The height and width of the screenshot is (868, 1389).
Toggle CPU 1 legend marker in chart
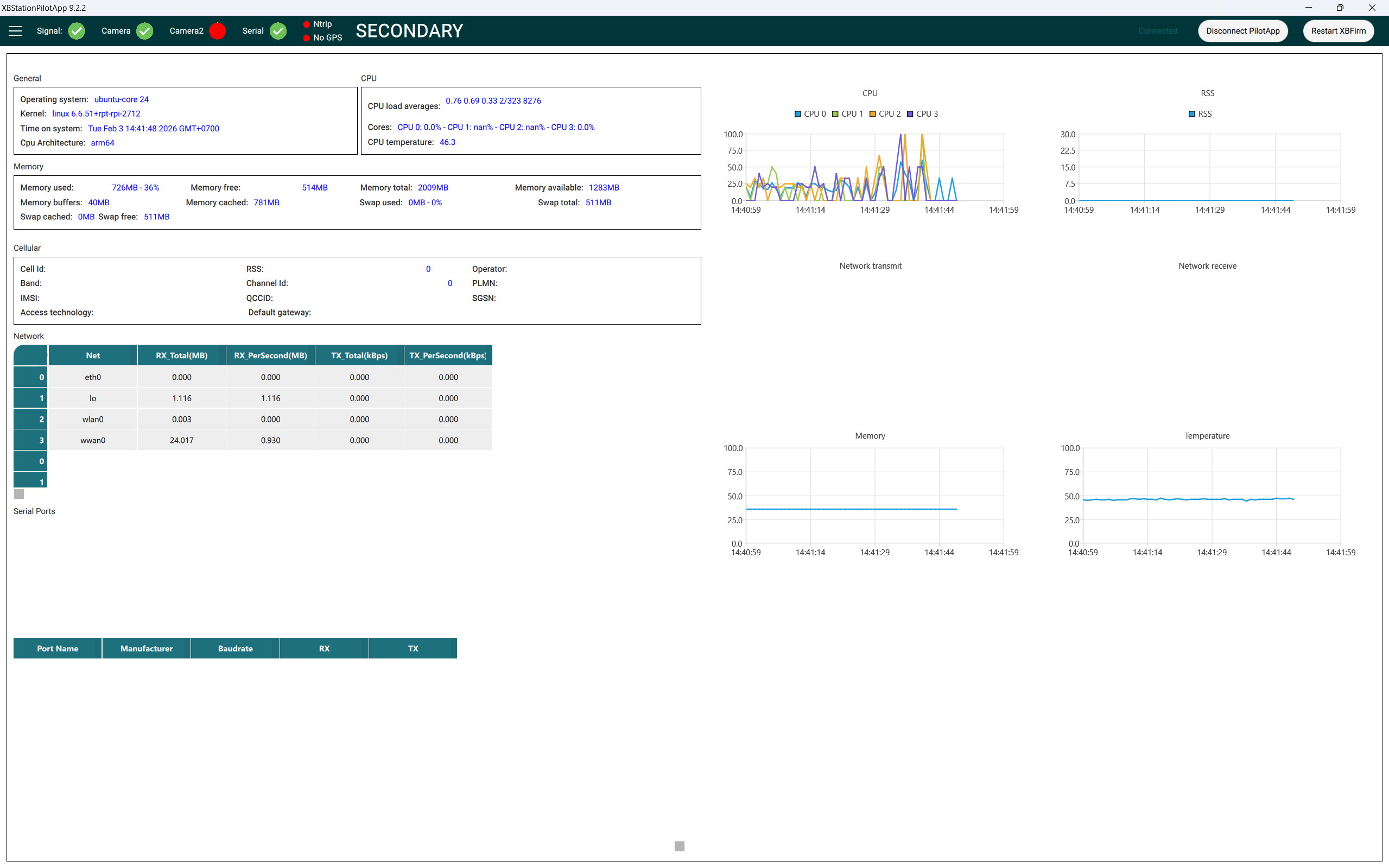[x=835, y=113]
